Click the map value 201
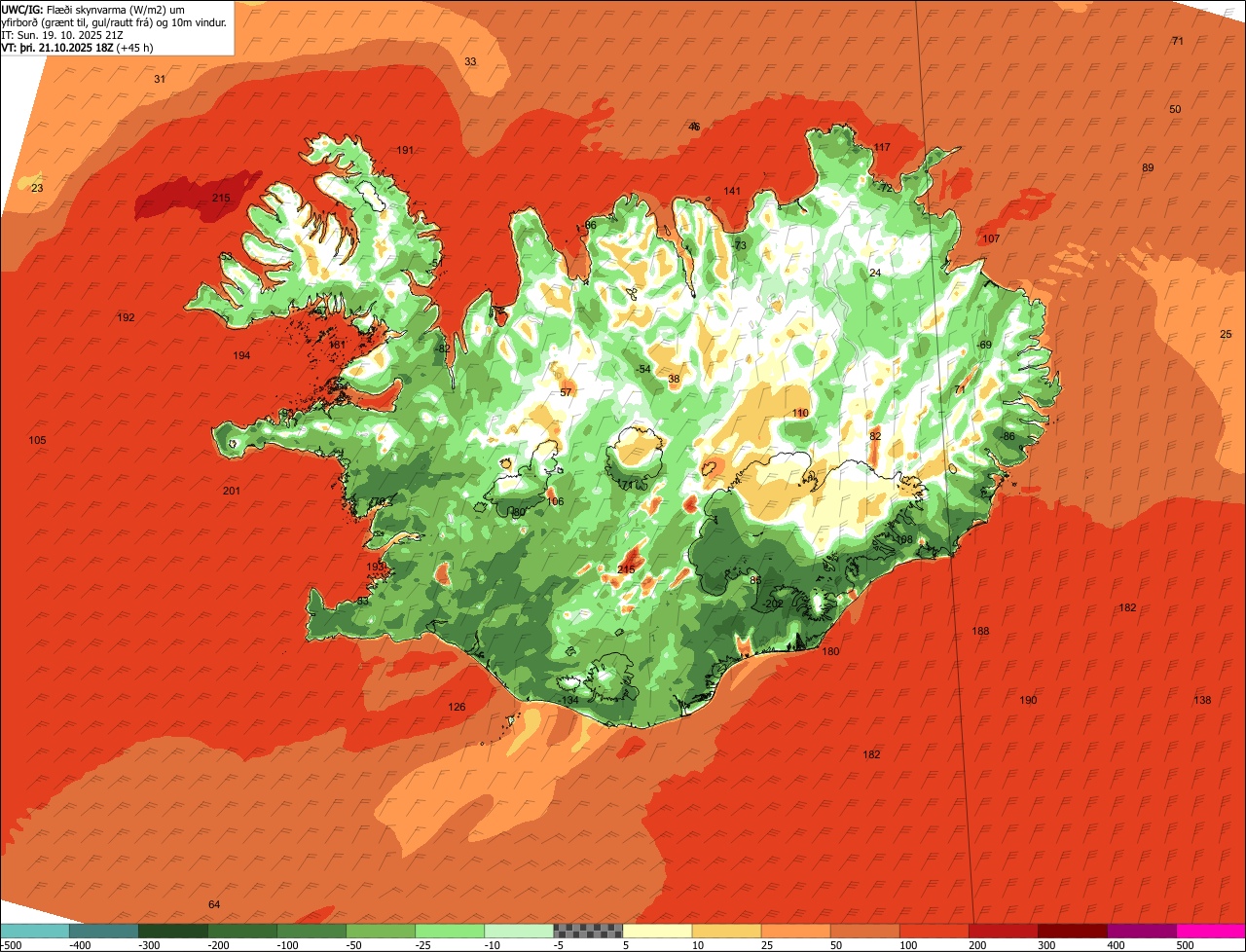This screenshot has width=1246, height=952. tap(231, 491)
